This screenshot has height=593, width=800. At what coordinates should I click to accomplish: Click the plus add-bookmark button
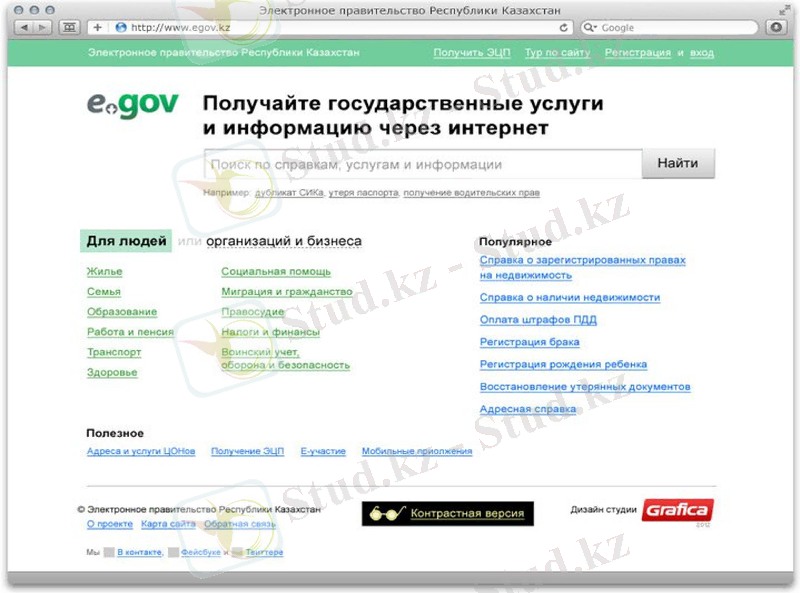(98, 28)
